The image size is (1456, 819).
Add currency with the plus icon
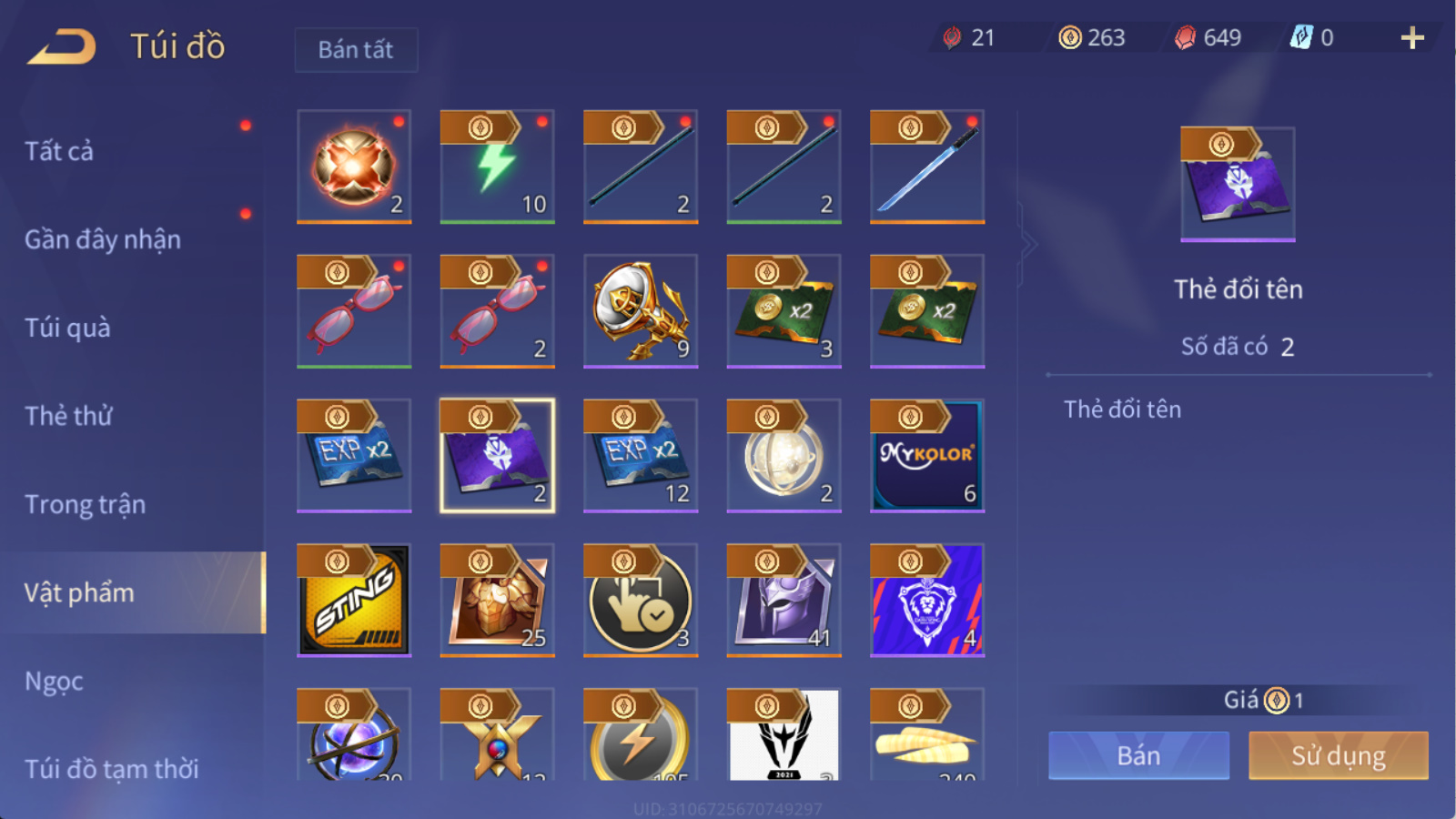click(1412, 38)
